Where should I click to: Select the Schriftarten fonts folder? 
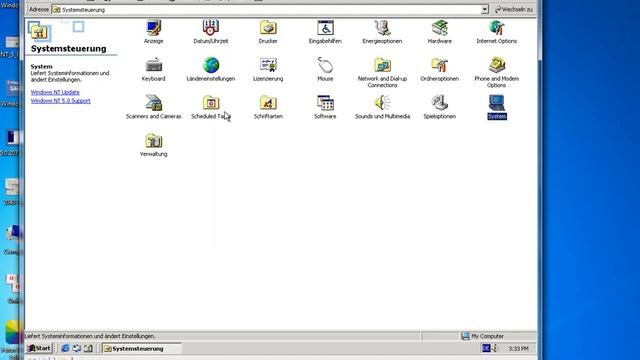click(268, 107)
